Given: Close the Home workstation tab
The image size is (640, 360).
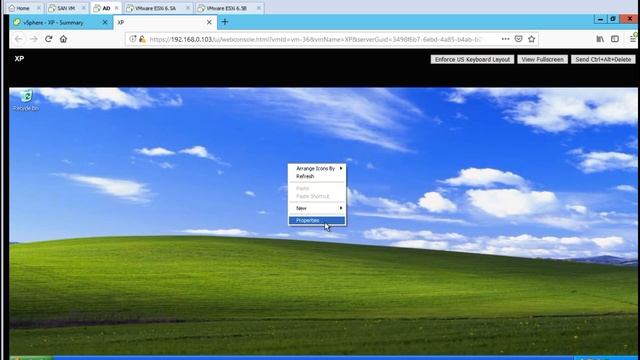Looking at the screenshot, I should coord(39,8).
